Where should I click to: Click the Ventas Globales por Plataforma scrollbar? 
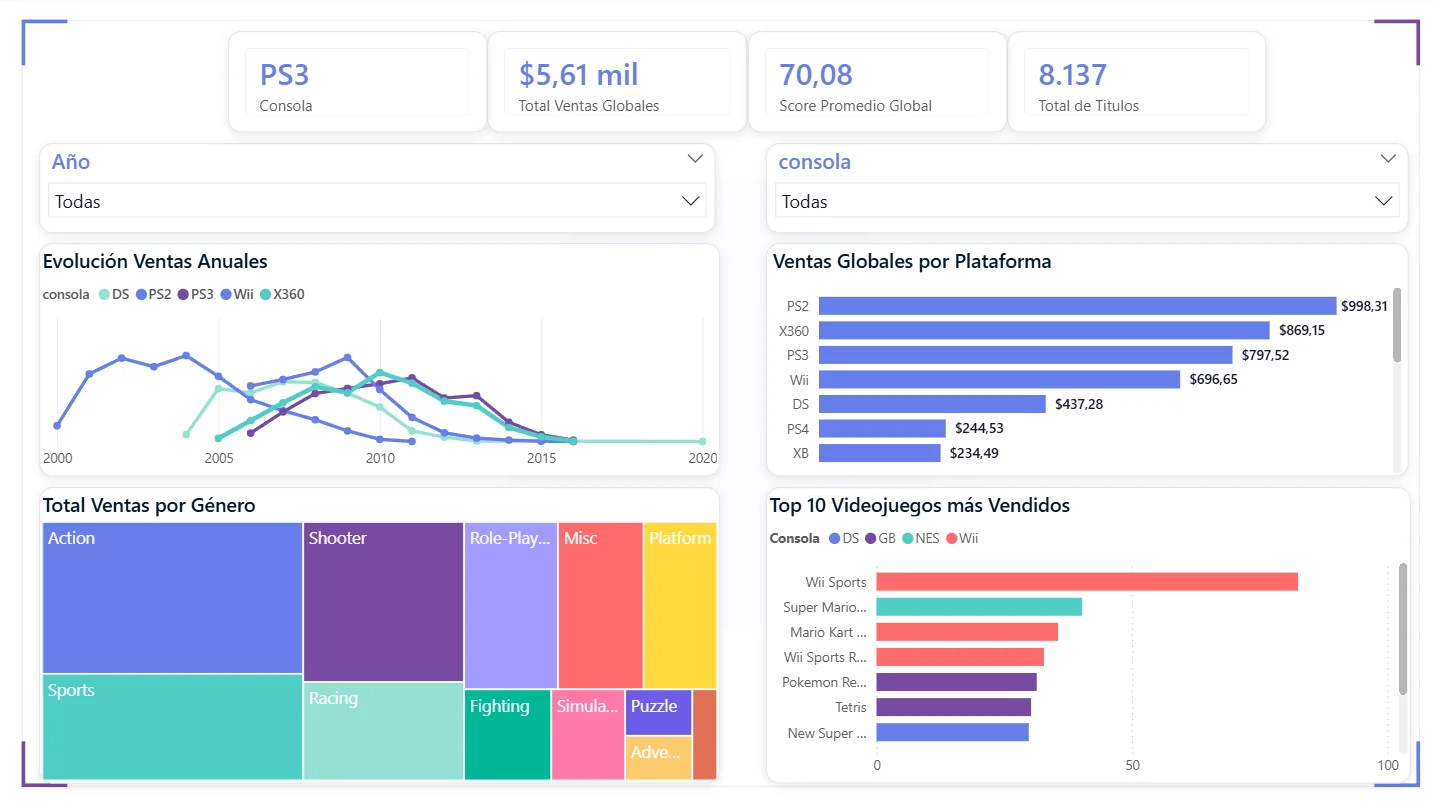(x=1397, y=325)
